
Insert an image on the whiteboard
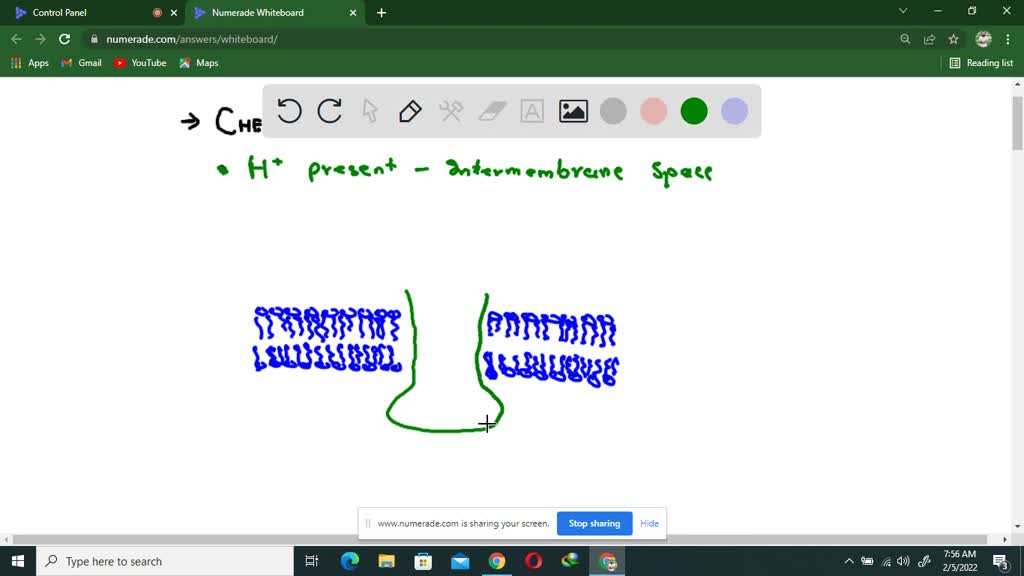click(x=573, y=111)
